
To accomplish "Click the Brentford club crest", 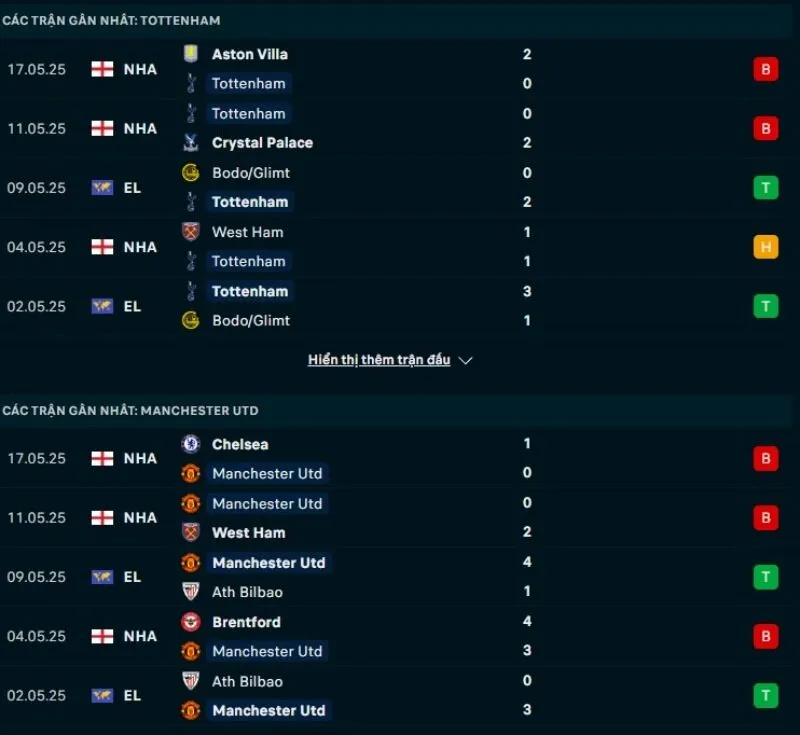I will coord(191,622).
